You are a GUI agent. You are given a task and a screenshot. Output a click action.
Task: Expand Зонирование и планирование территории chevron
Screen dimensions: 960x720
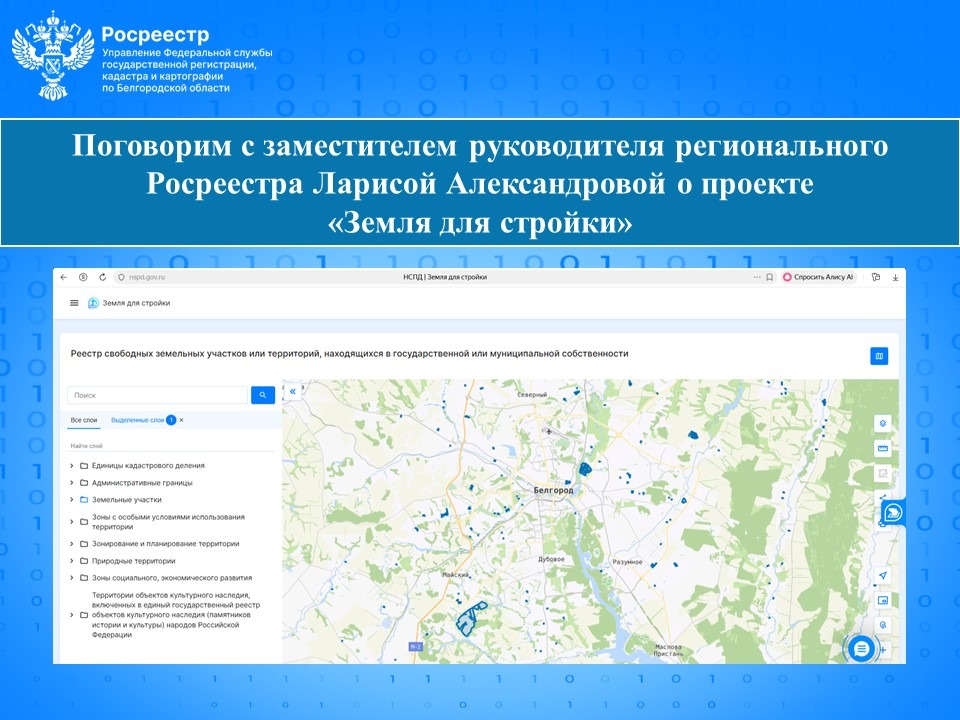tap(72, 544)
